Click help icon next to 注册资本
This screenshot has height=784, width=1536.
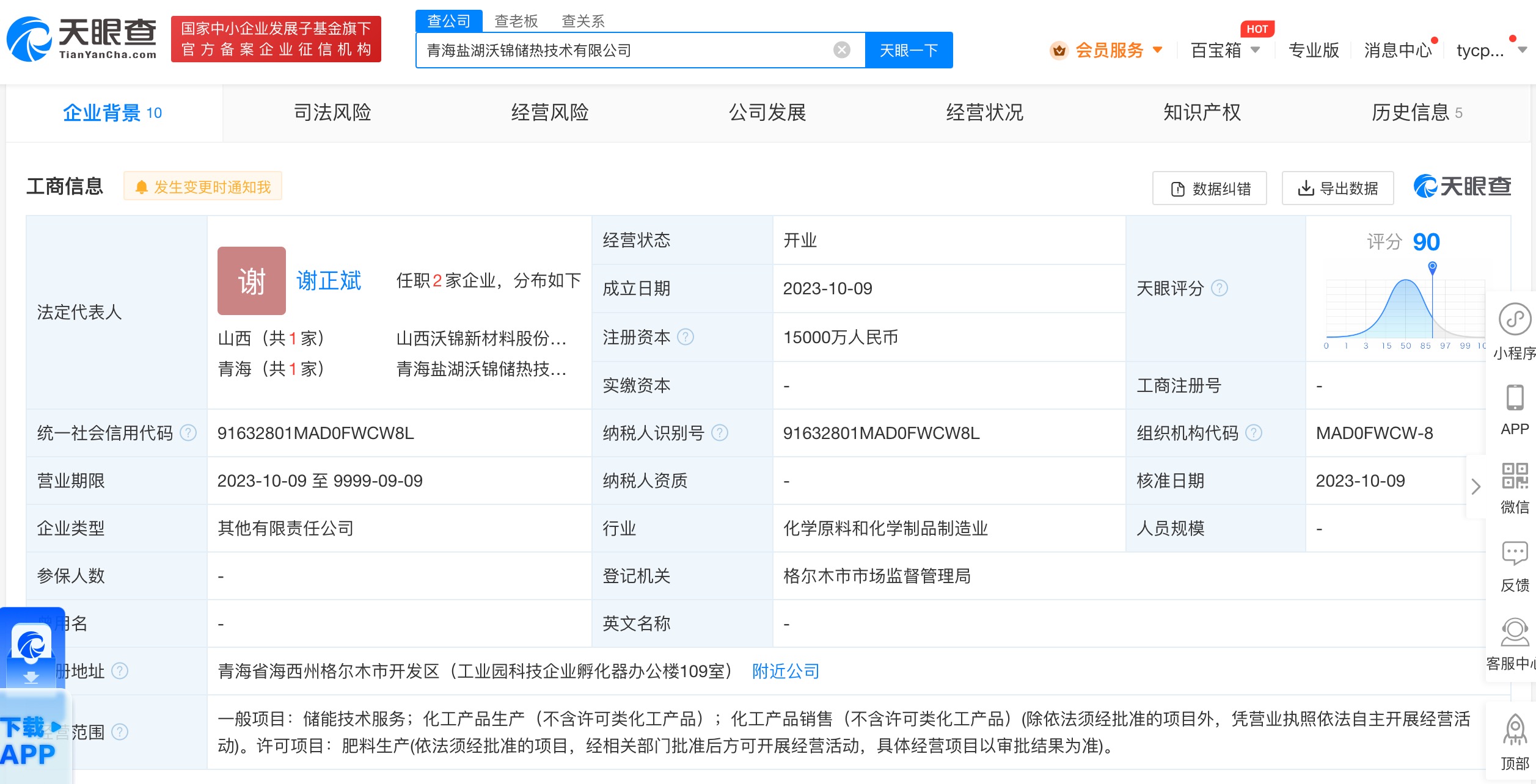[686, 337]
